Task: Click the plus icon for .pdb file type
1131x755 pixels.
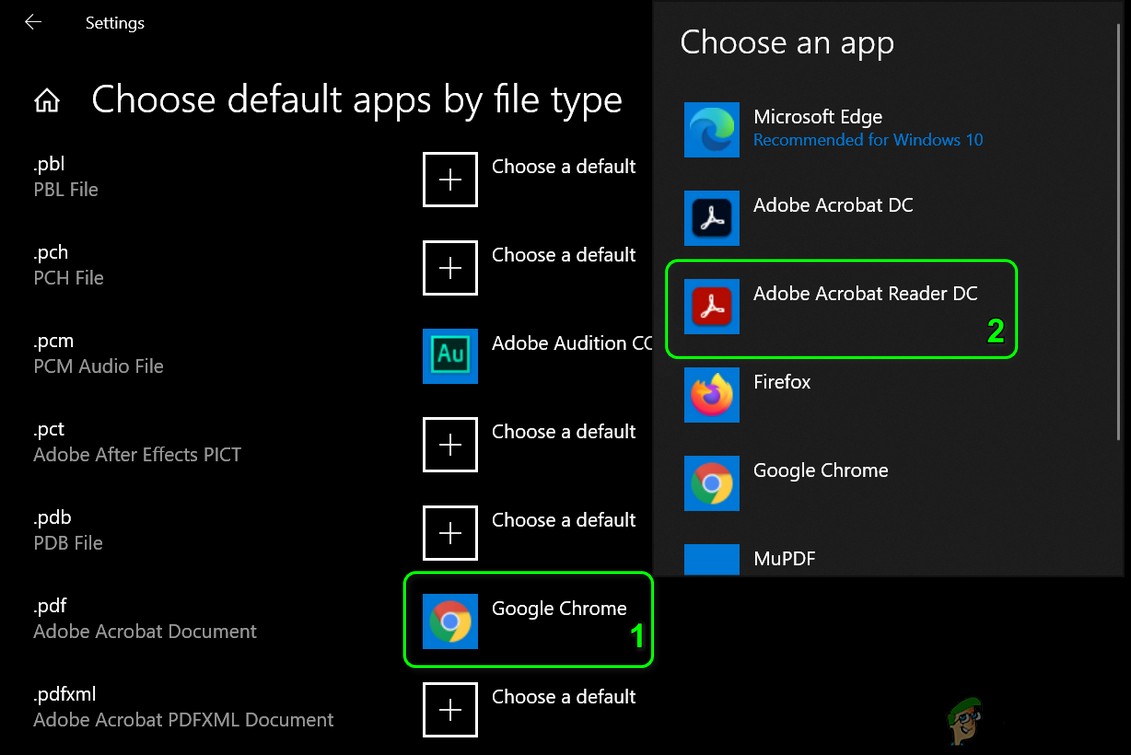Action: pyautogui.click(x=450, y=533)
